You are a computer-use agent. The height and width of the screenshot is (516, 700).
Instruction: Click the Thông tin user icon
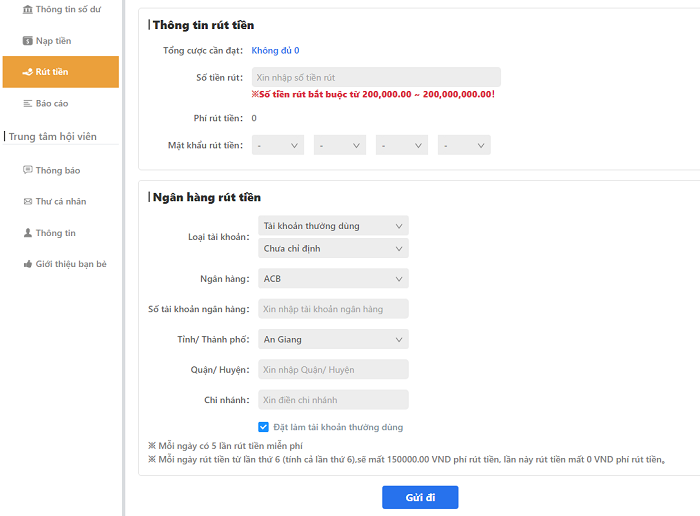pos(28,233)
